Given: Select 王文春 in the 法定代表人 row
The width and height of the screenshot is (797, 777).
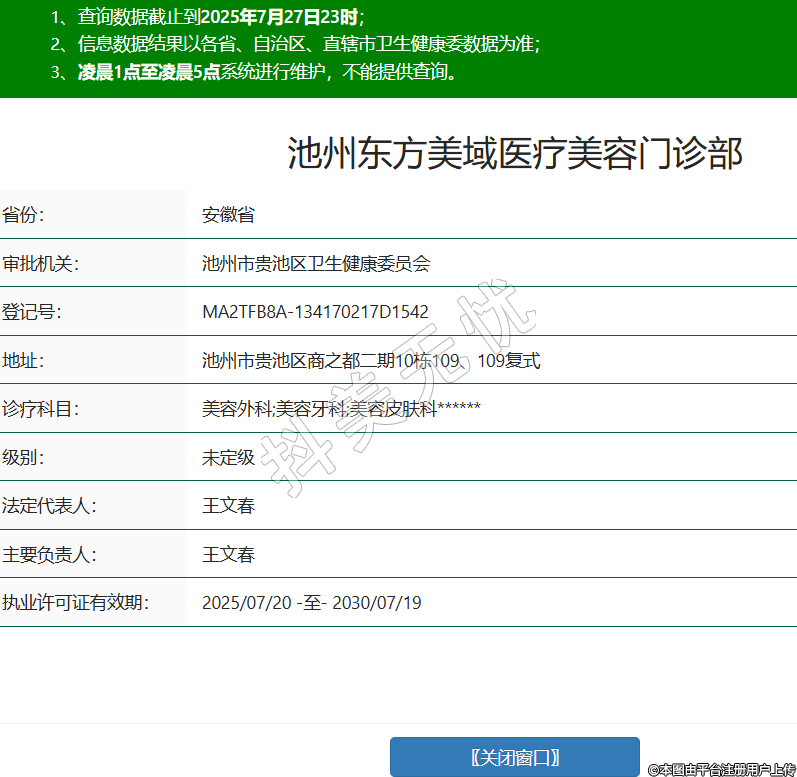Looking at the screenshot, I should 228,506.
